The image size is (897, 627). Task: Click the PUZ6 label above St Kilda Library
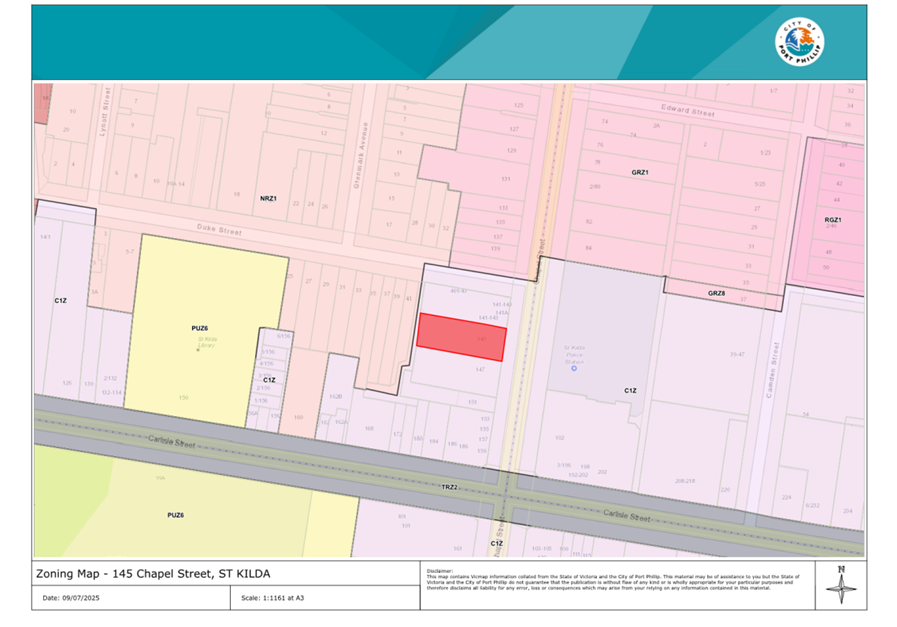coord(198,327)
